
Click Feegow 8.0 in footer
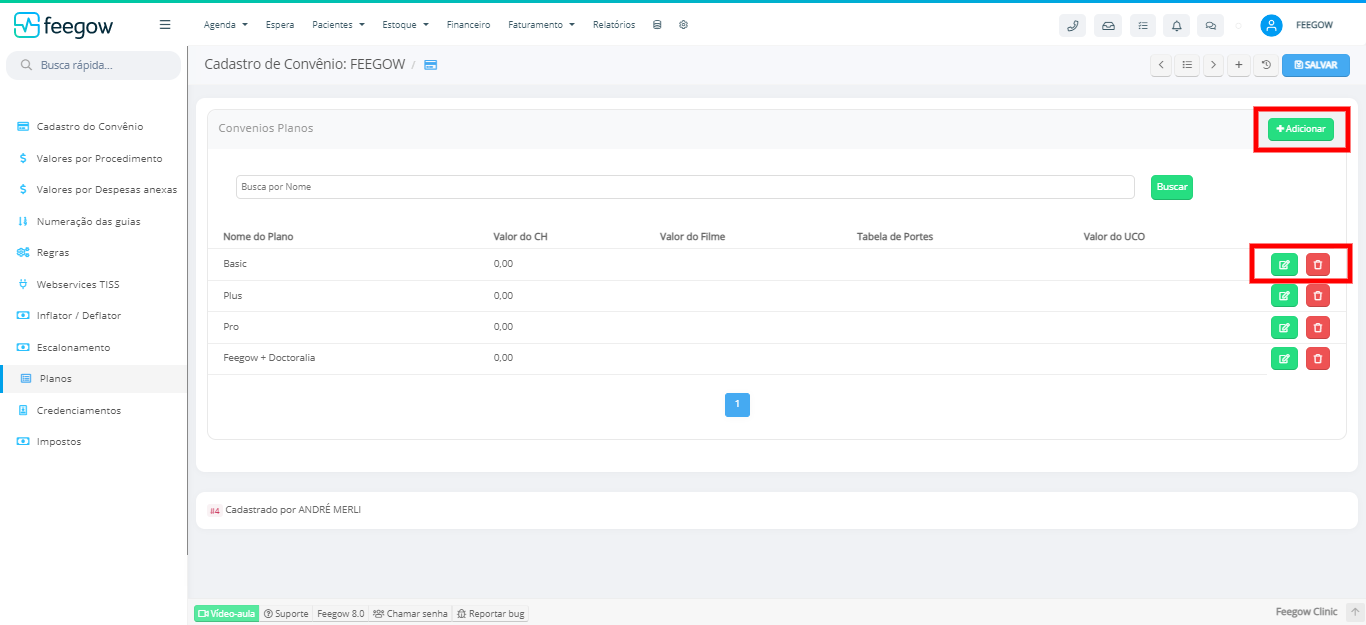click(341, 614)
